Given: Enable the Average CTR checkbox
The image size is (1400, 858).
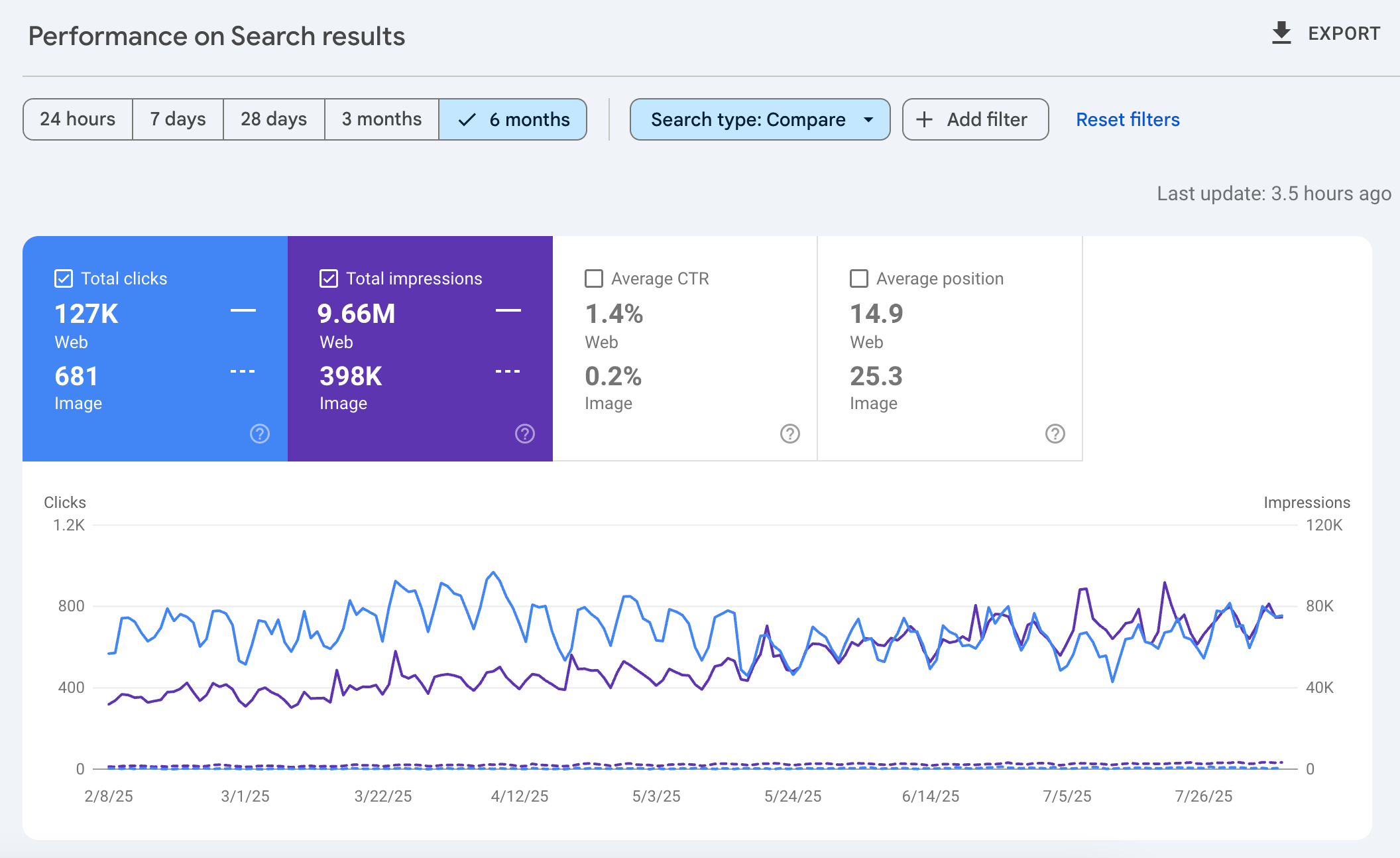Looking at the screenshot, I should point(594,278).
